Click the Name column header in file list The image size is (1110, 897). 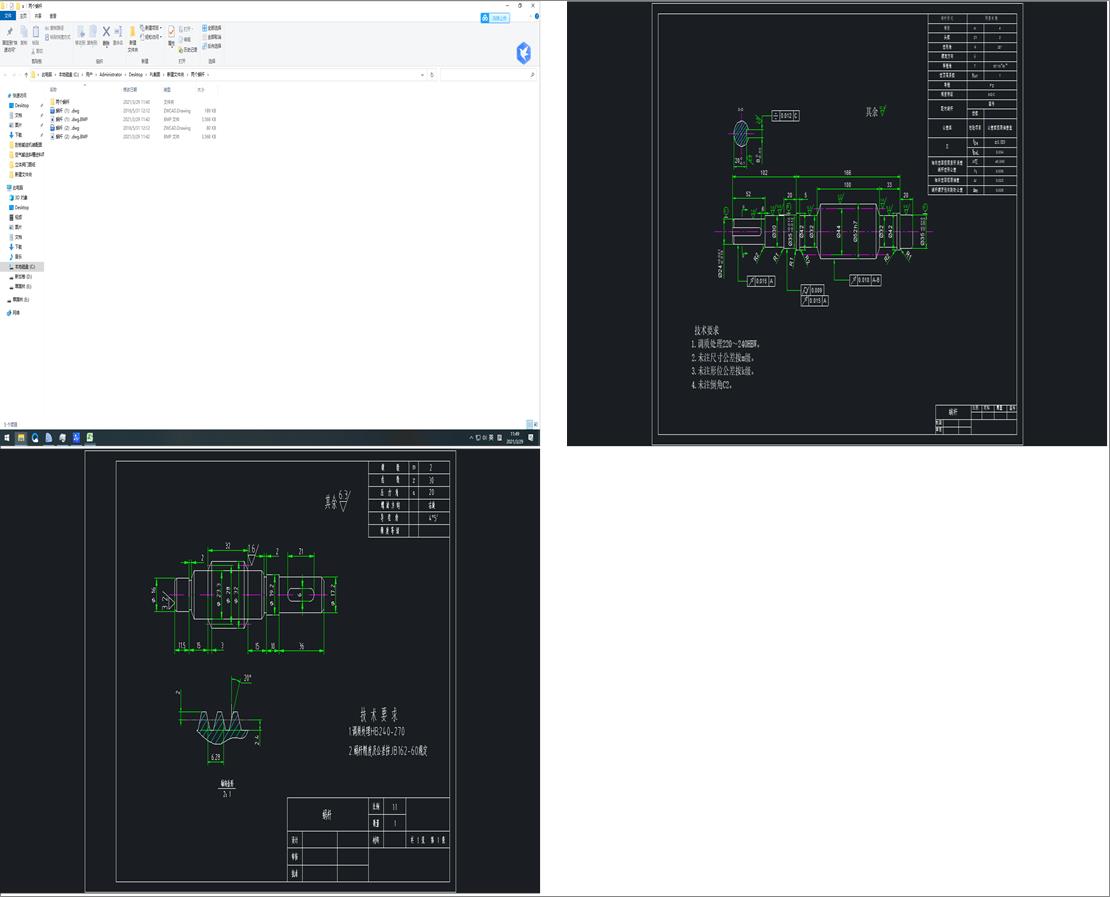coord(53,90)
